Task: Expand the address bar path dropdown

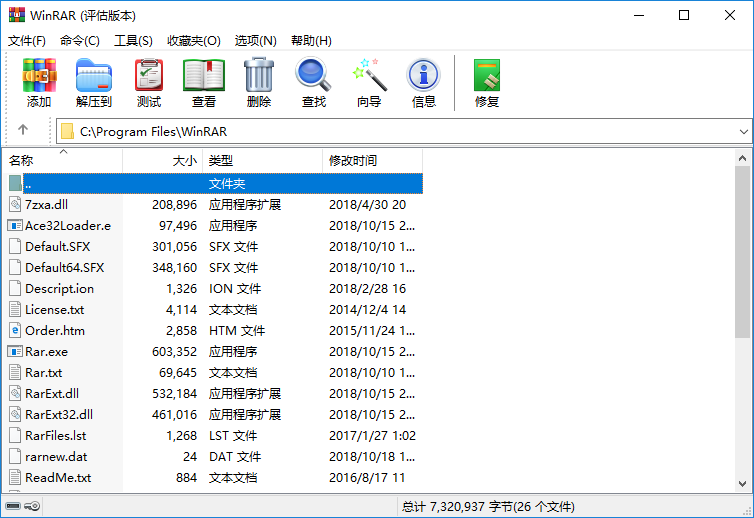Action: point(743,131)
